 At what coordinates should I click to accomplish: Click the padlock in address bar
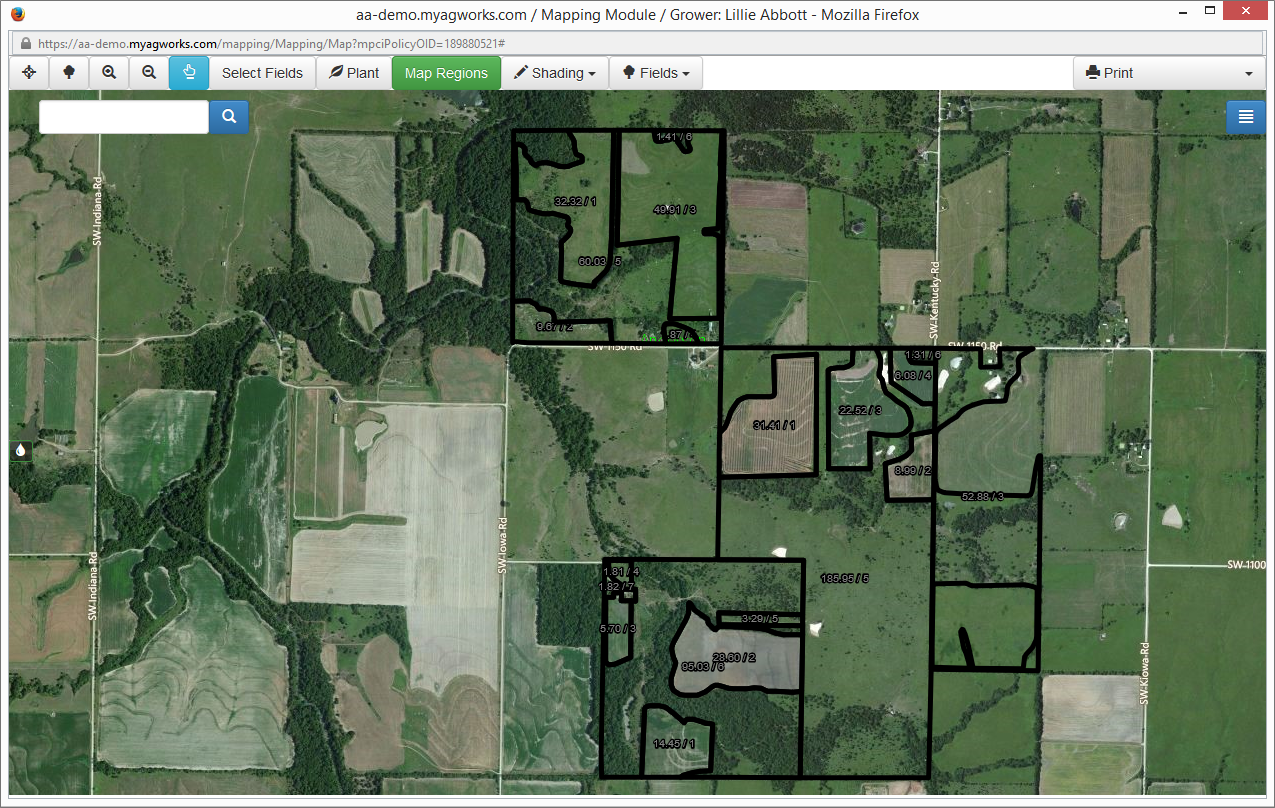[x=25, y=44]
